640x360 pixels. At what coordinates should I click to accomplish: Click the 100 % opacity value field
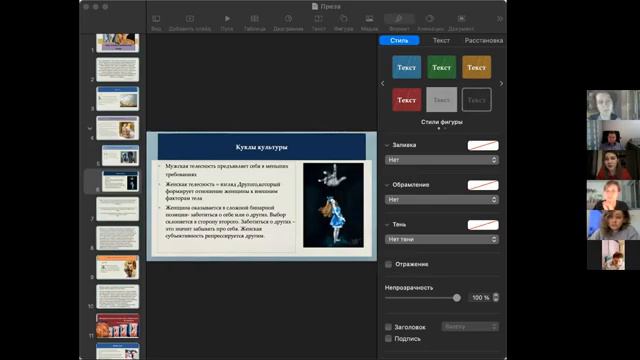coord(480,298)
